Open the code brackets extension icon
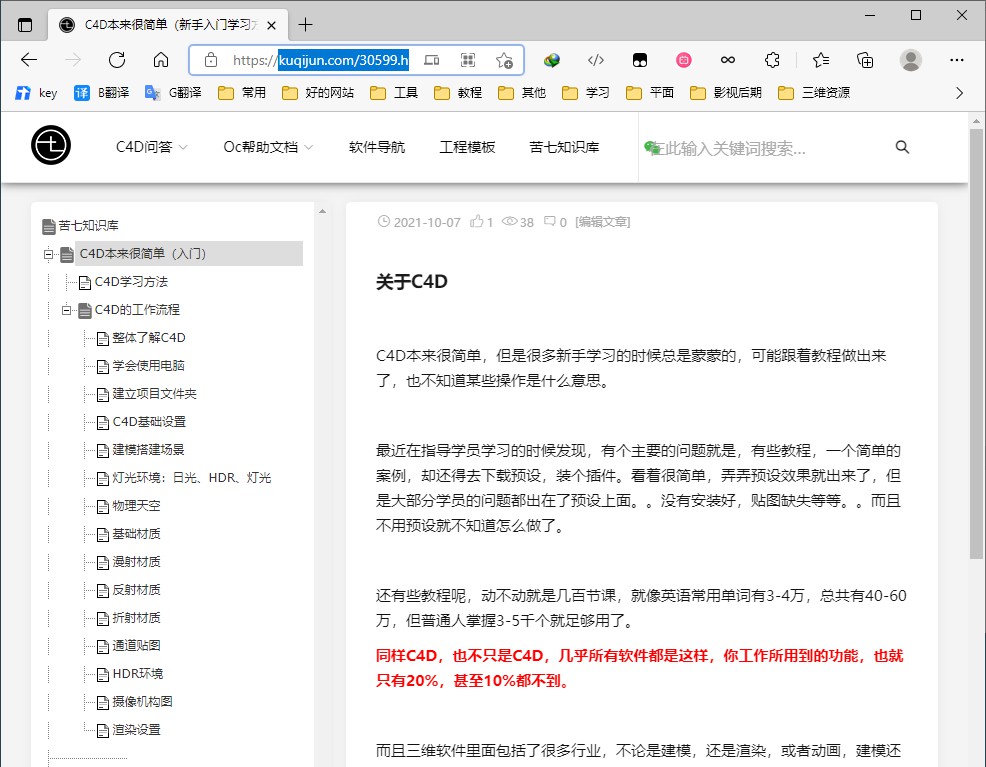Viewport: 986px width, 767px height. tap(595, 60)
